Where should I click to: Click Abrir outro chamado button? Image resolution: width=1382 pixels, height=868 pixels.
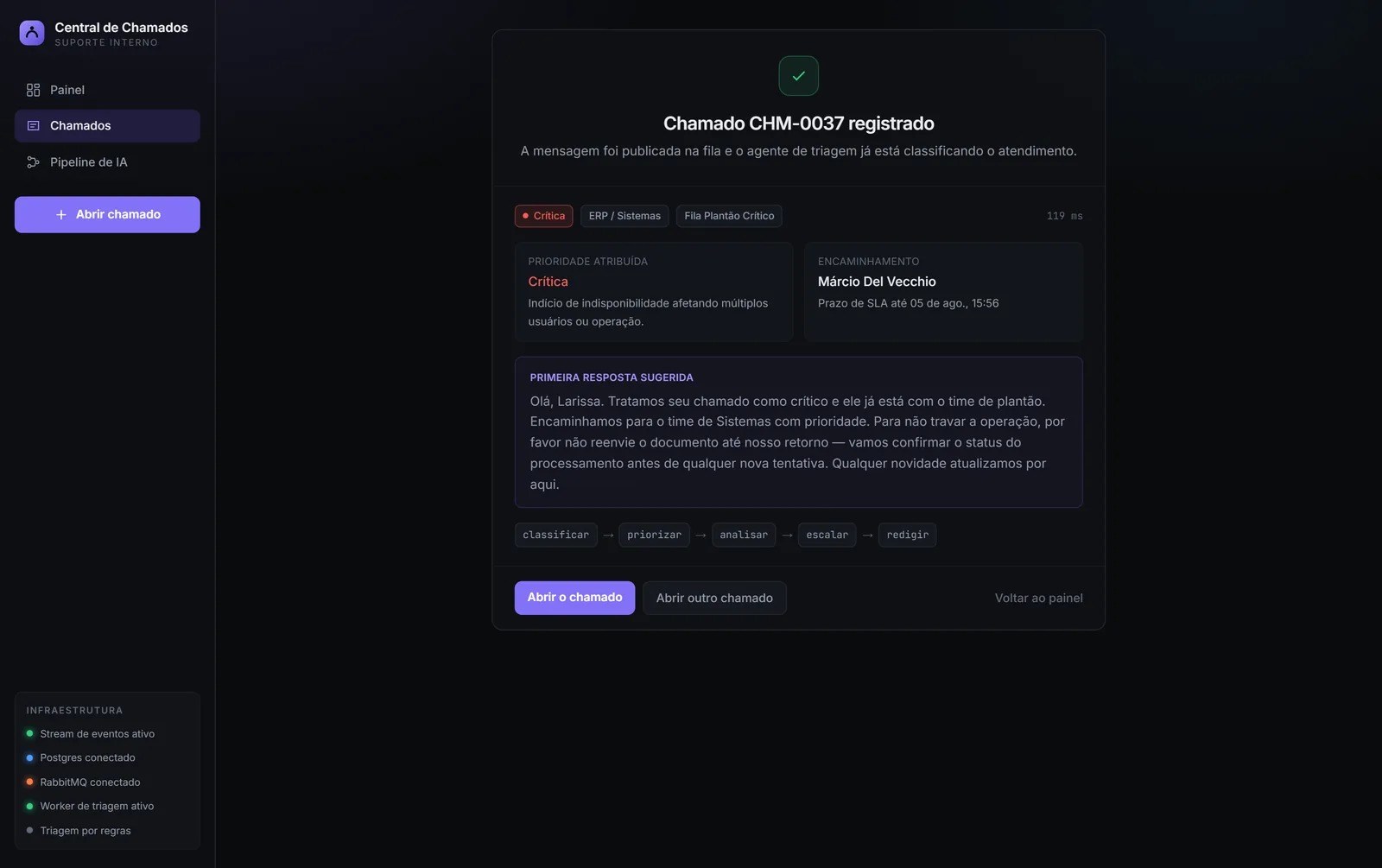click(x=714, y=598)
